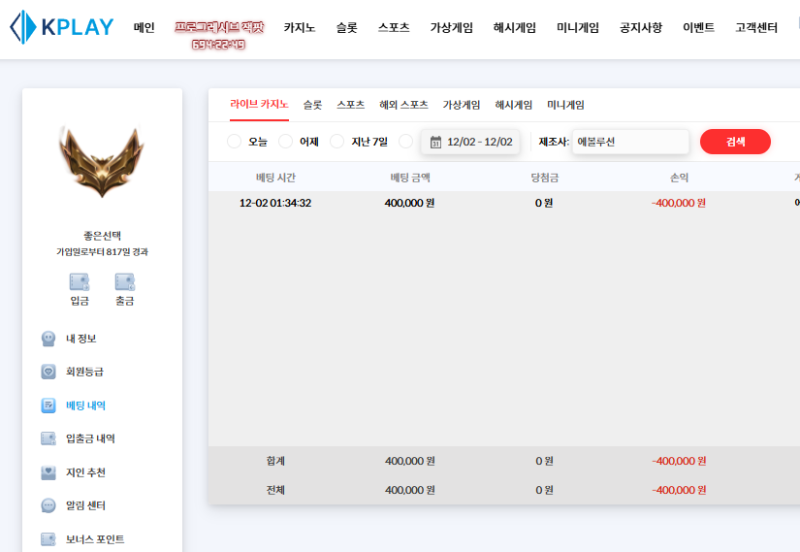Viewport: 800px width, 552px height.
Task: Open 공지사항 in top navigation
Action: (x=641, y=28)
